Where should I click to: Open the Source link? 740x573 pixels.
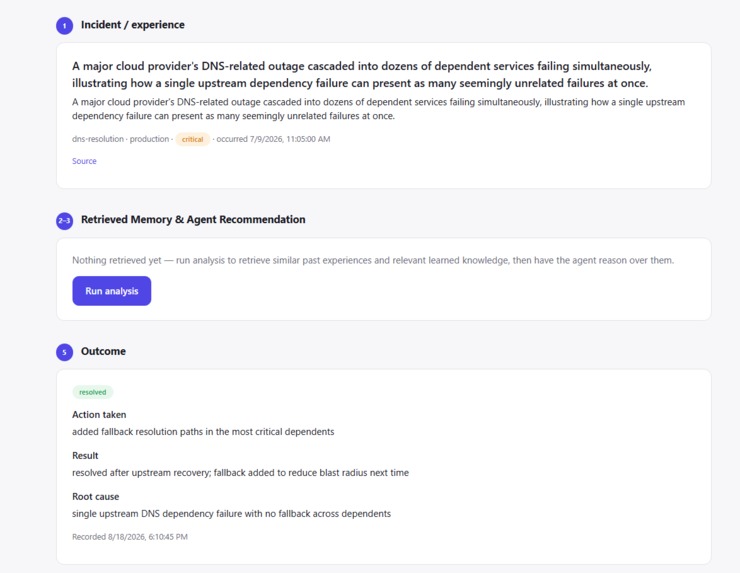[x=84, y=161]
